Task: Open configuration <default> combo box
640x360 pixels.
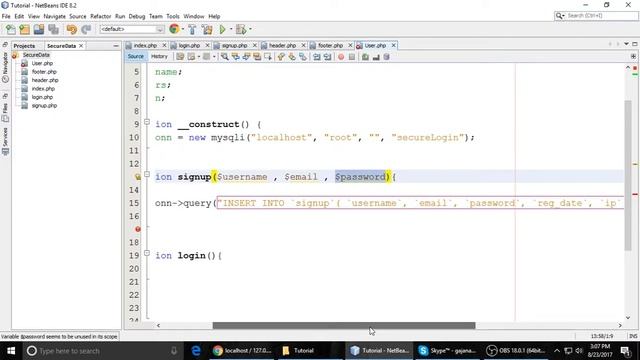Action: pos(132,29)
